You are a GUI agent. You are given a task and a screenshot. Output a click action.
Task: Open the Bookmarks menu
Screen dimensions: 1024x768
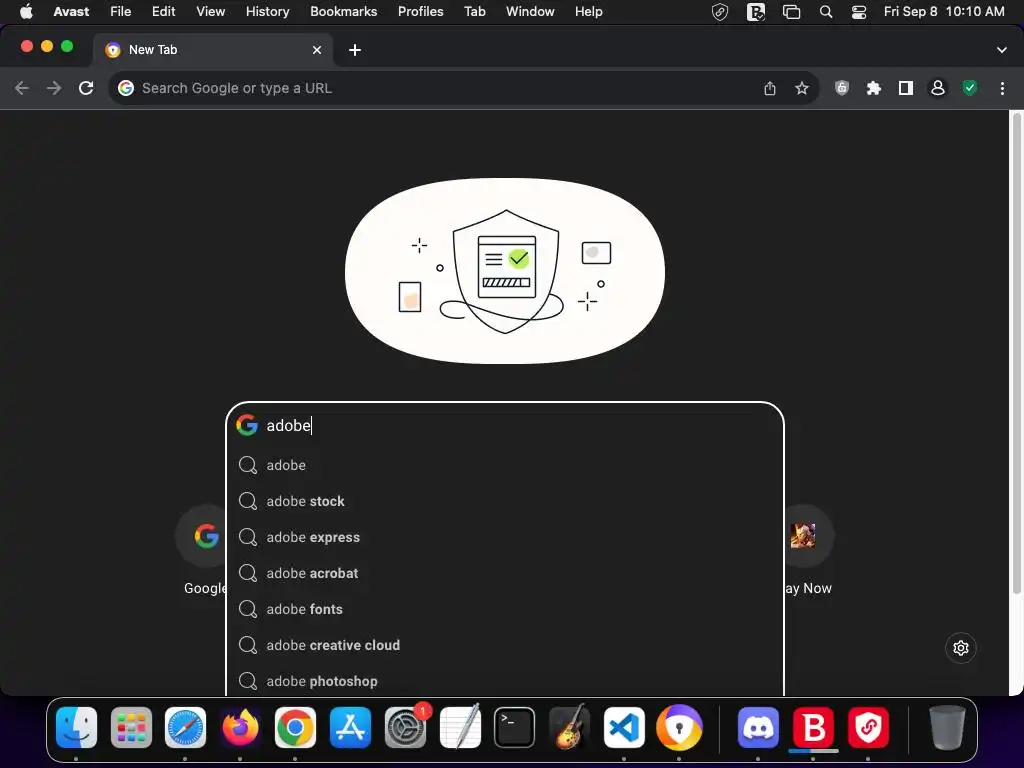[344, 12]
